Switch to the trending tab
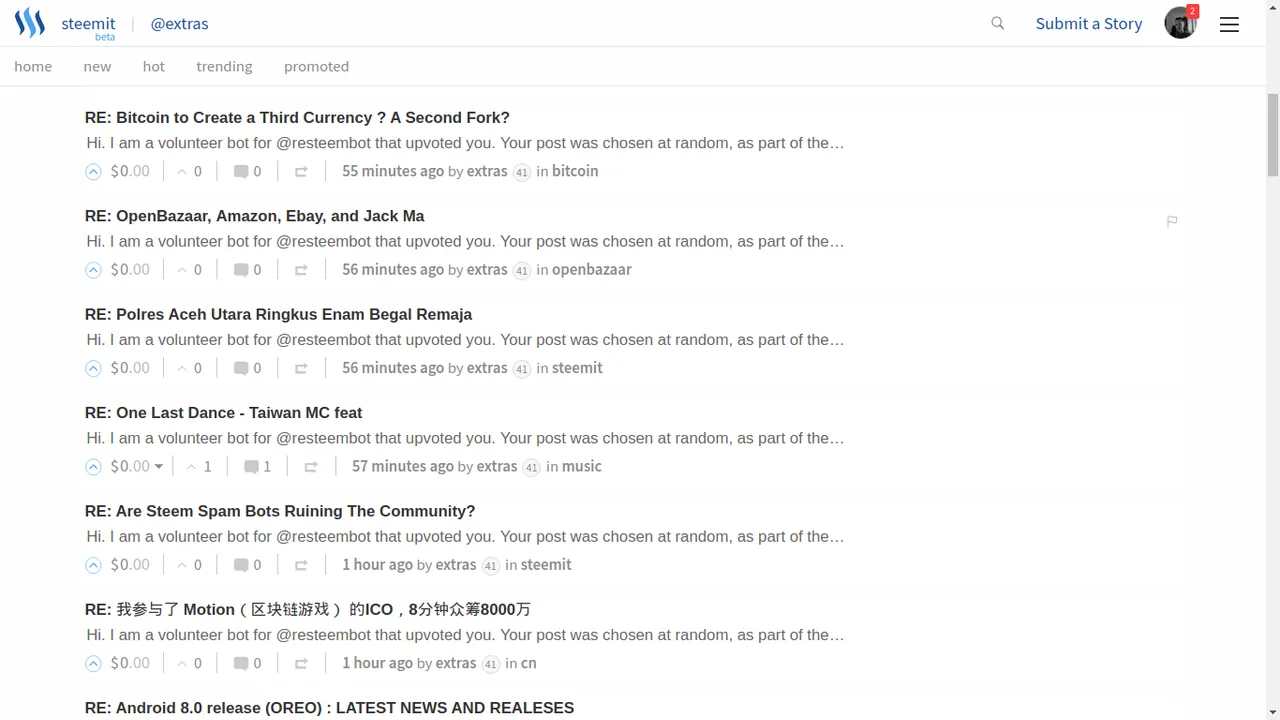The image size is (1280, 720). point(224,66)
